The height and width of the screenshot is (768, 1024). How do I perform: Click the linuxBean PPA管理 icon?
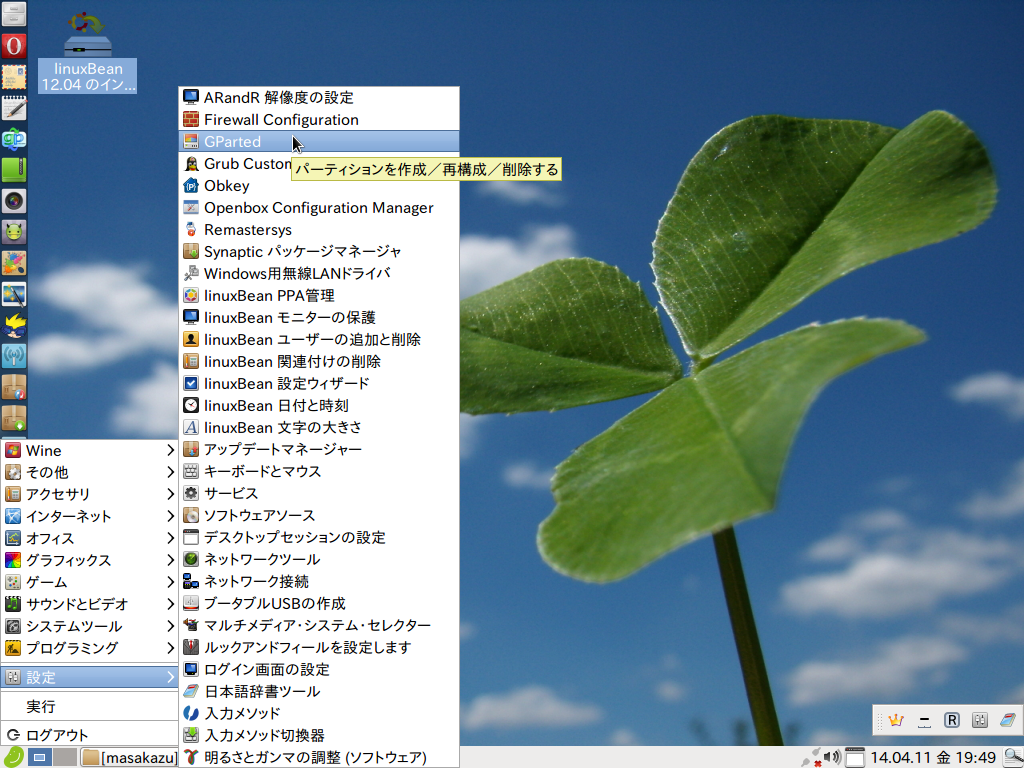(191, 295)
